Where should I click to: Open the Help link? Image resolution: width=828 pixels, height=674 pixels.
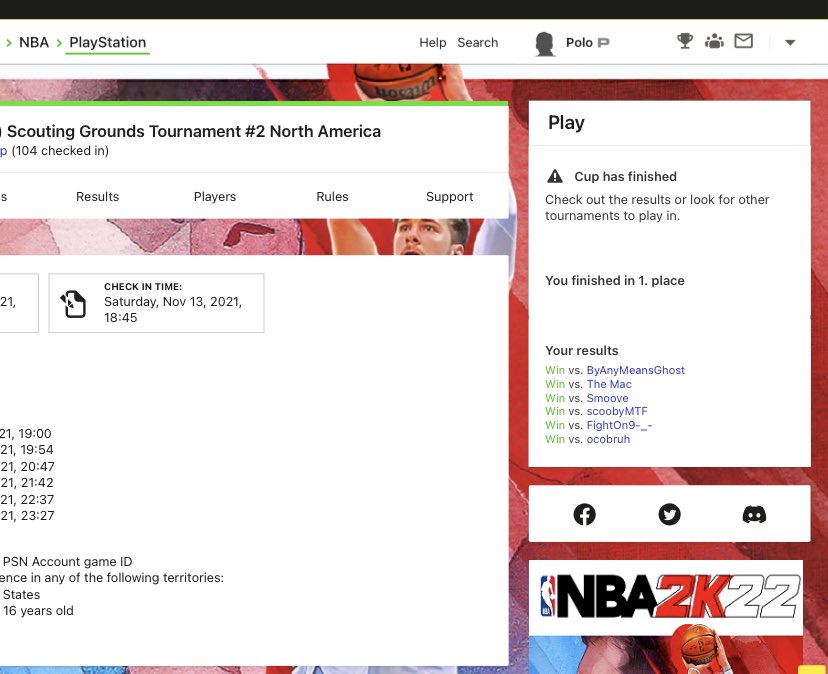(x=432, y=43)
